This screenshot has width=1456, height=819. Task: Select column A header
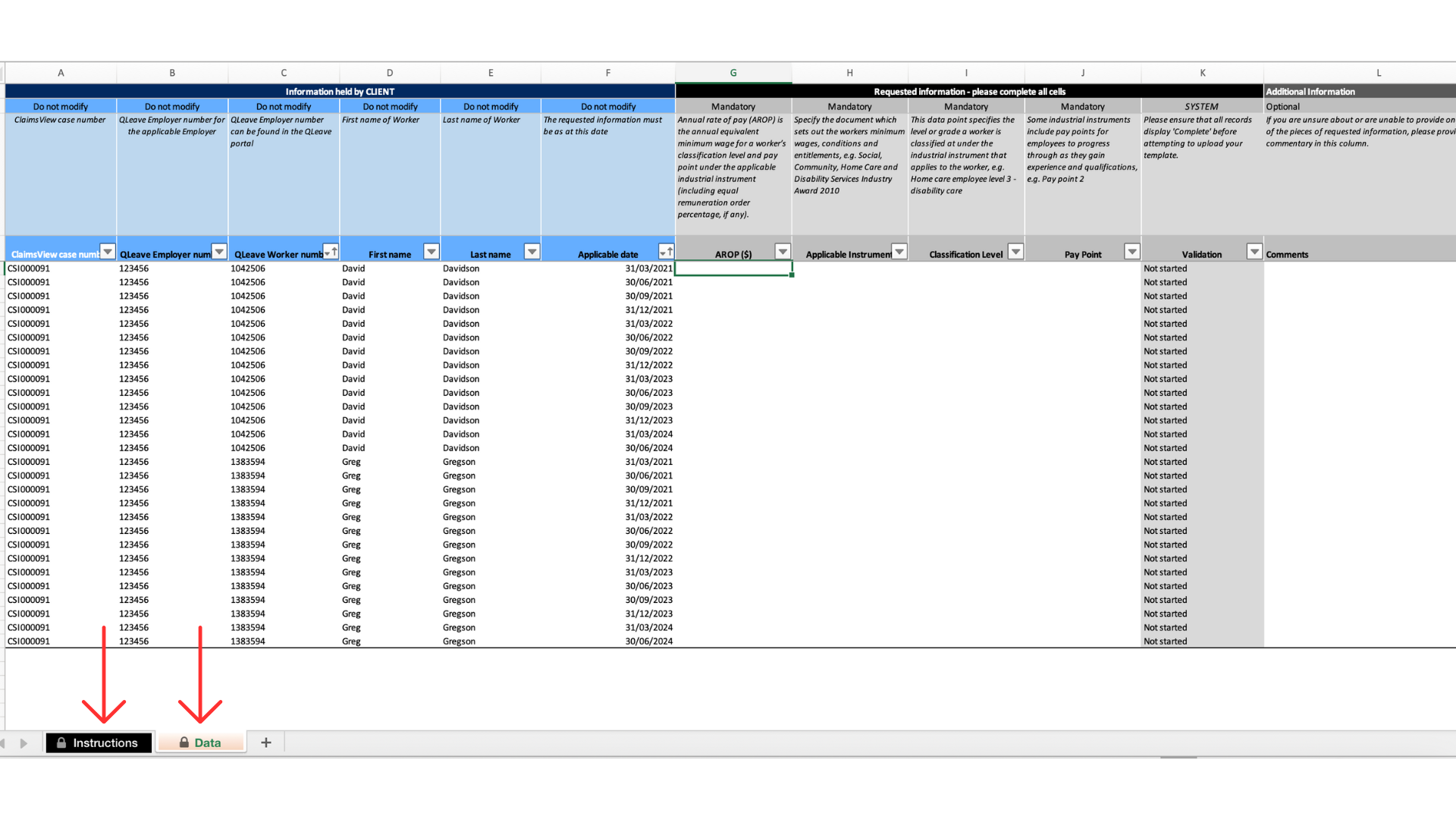[x=61, y=74]
